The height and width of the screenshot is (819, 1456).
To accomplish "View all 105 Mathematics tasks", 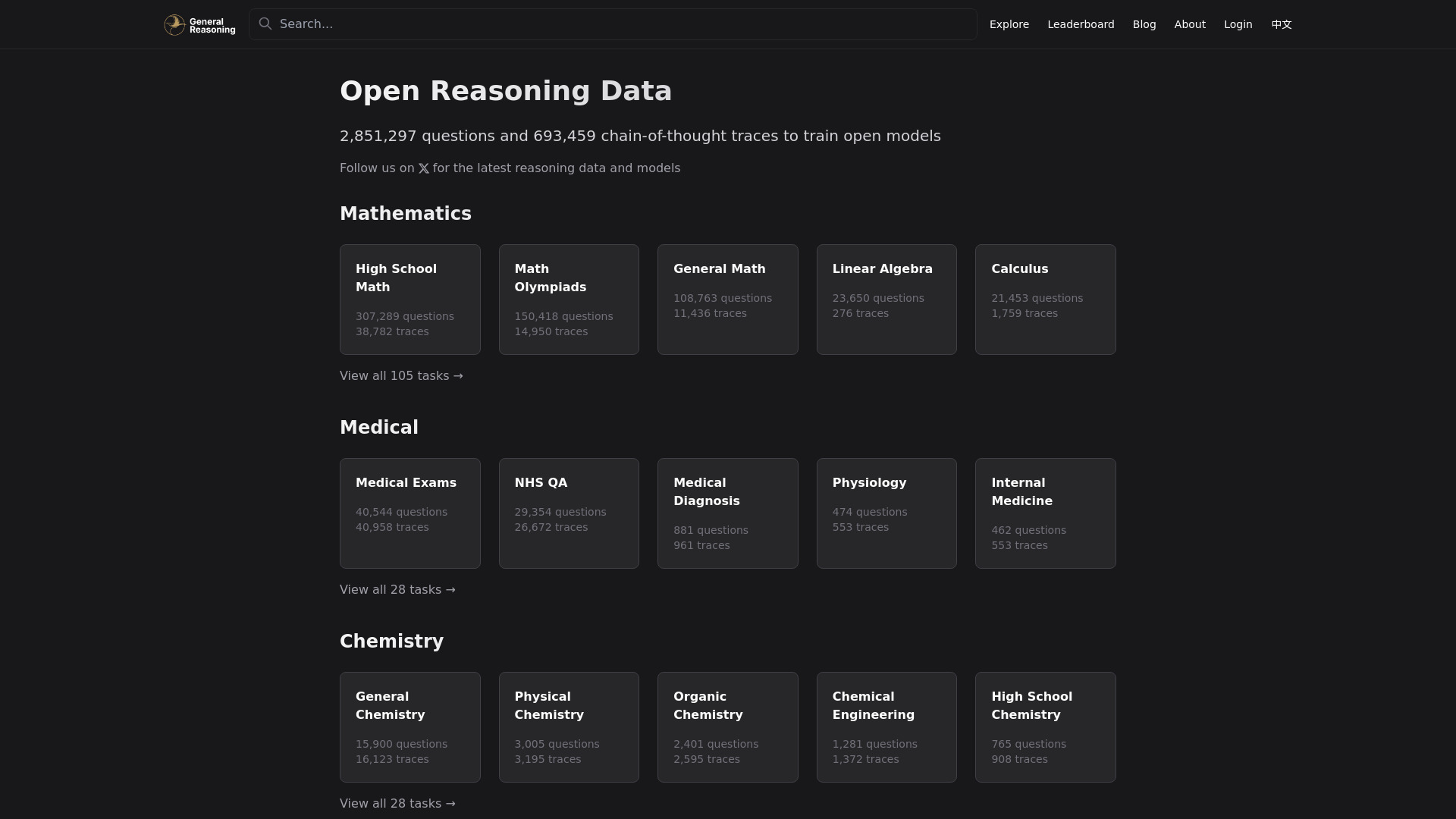I will coord(401,376).
